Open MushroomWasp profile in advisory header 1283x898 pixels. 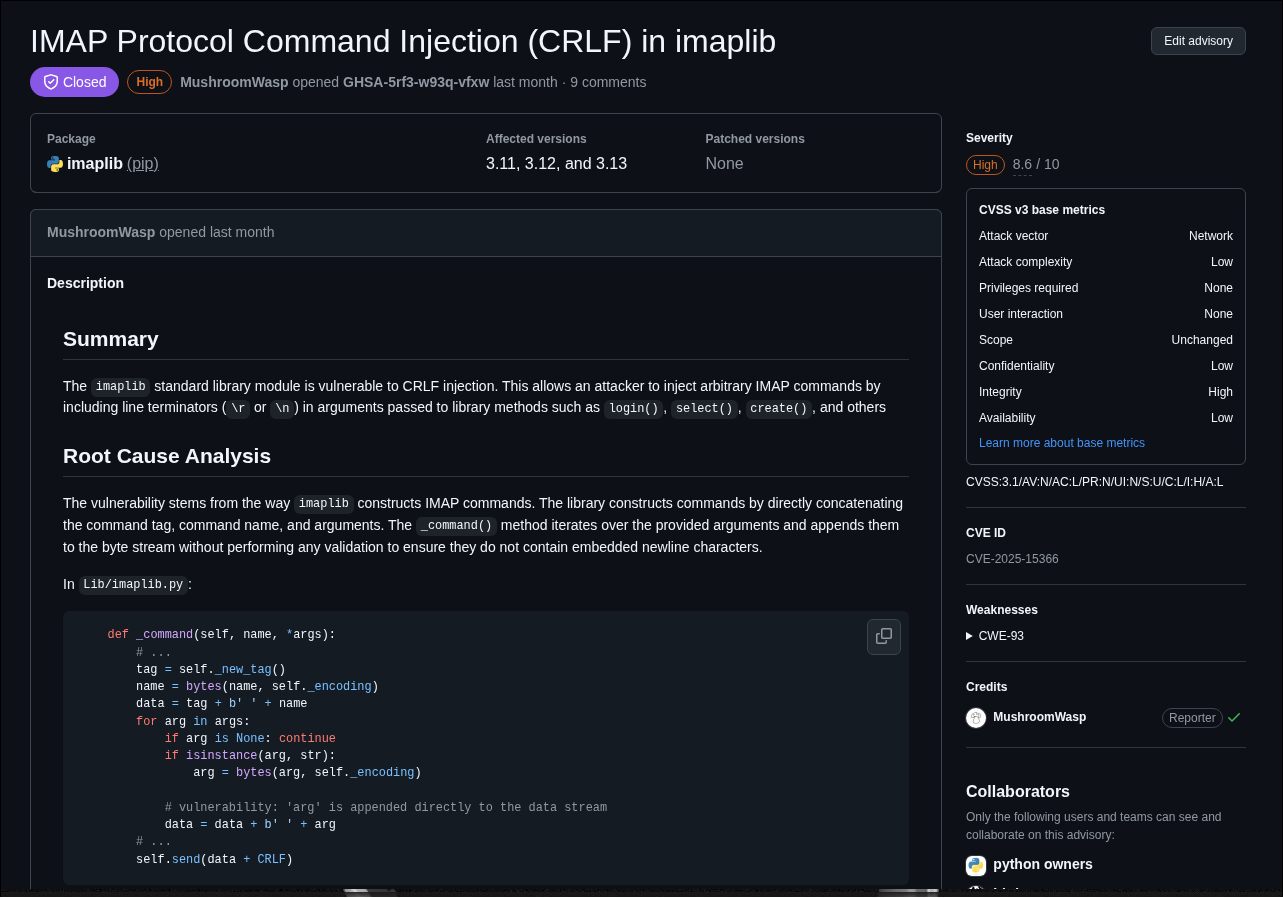234,82
